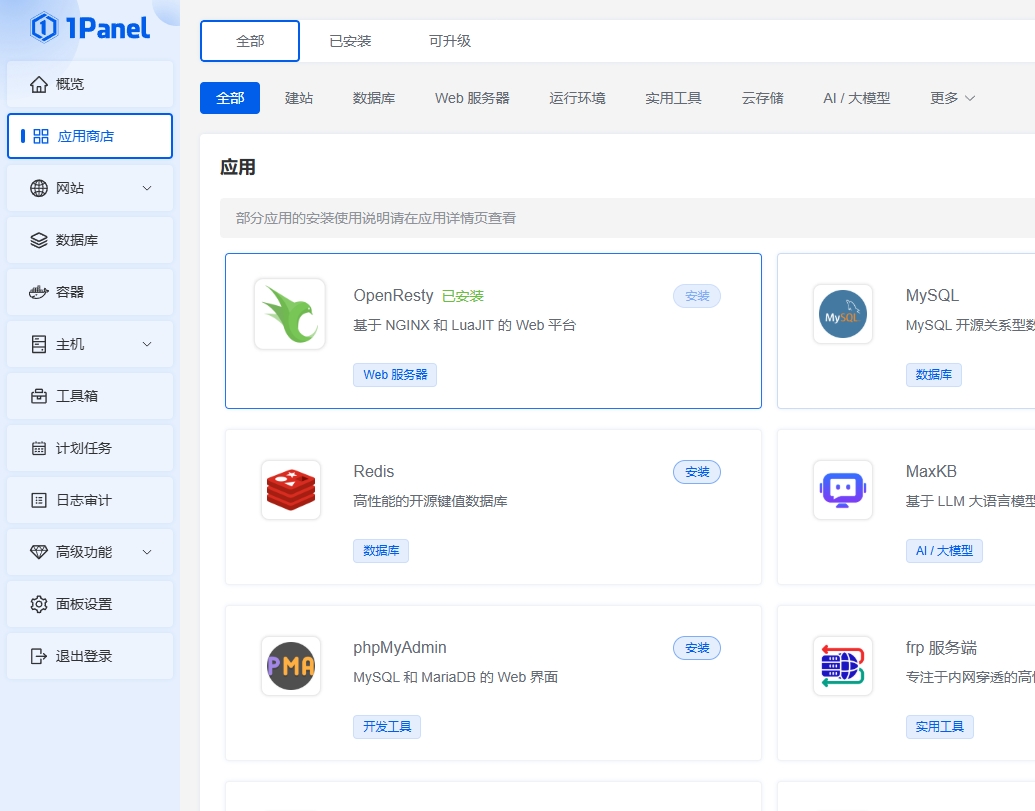Screen dimensions: 1035x811
Task: Open the 更多 category dropdown
Action: pos(951,98)
